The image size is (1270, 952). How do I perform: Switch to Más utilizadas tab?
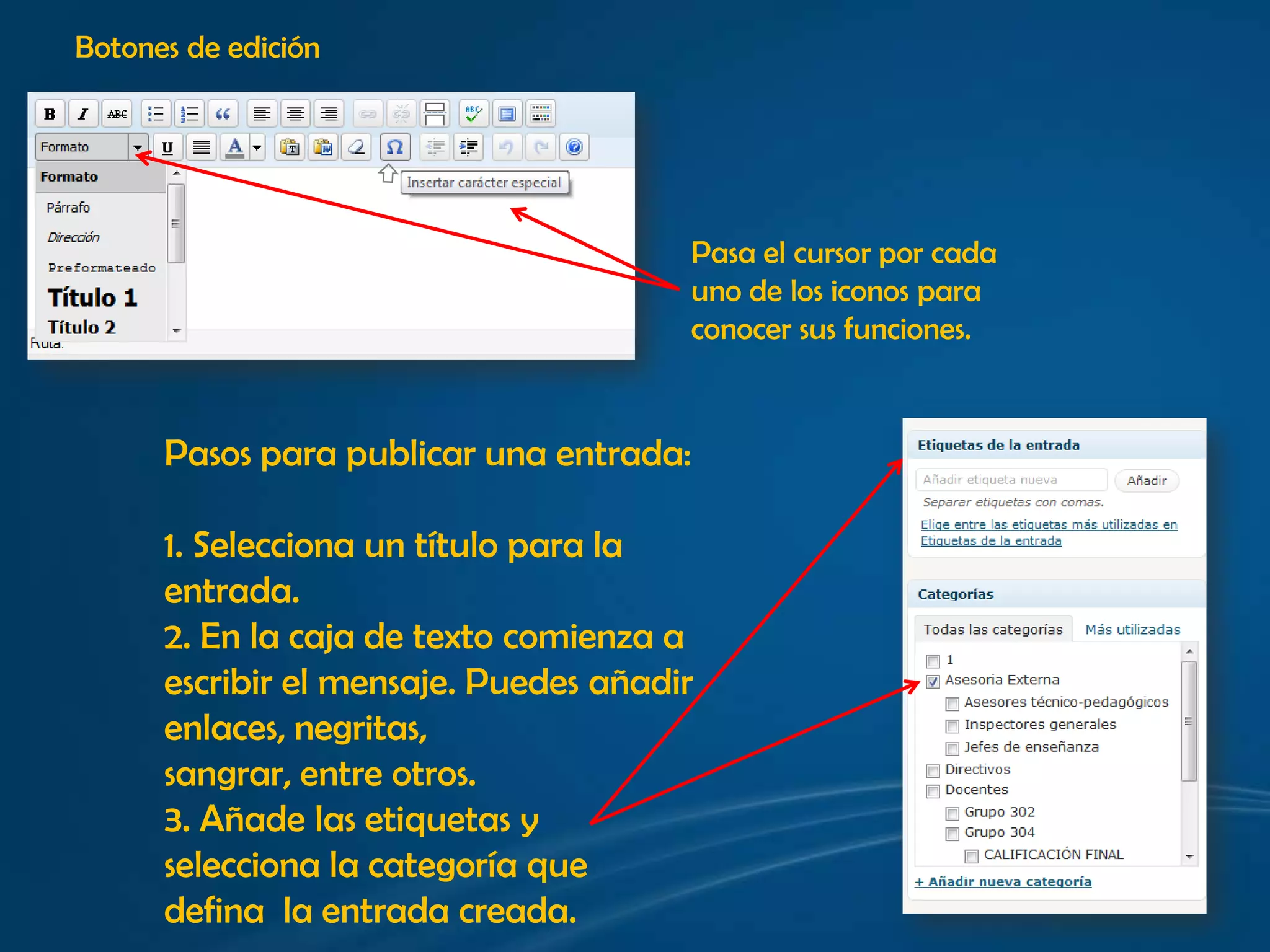coord(1132,629)
